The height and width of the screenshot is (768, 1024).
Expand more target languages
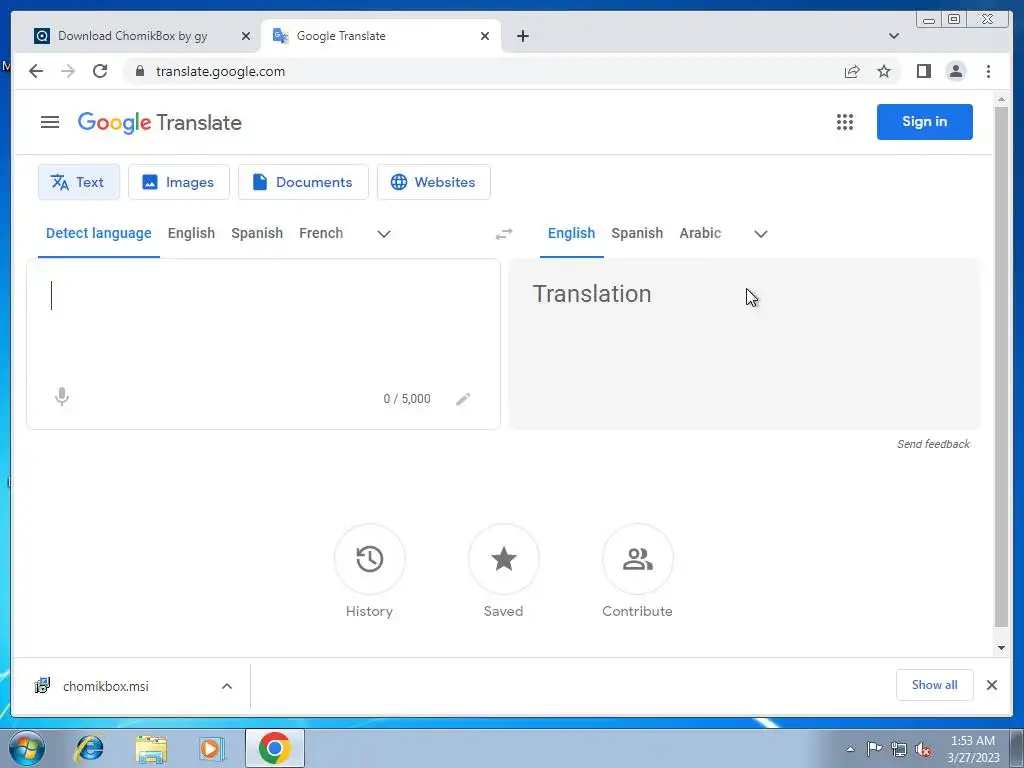(761, 234)
